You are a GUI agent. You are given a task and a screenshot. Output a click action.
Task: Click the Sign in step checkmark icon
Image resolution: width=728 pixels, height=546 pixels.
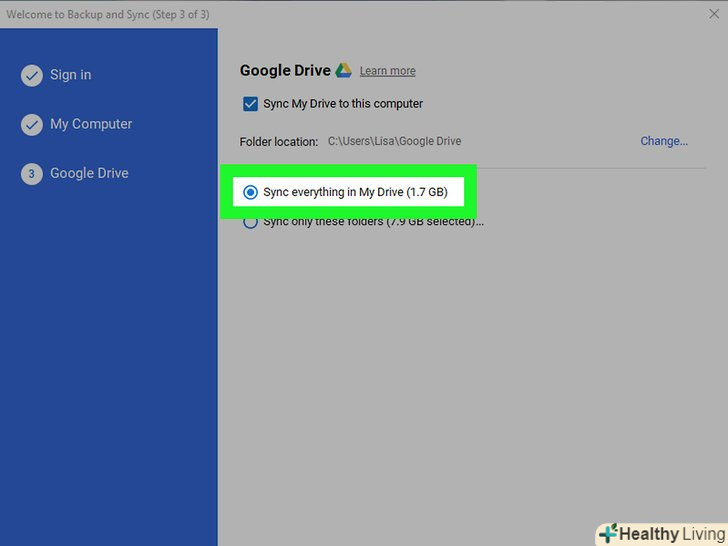click(32, 75)
